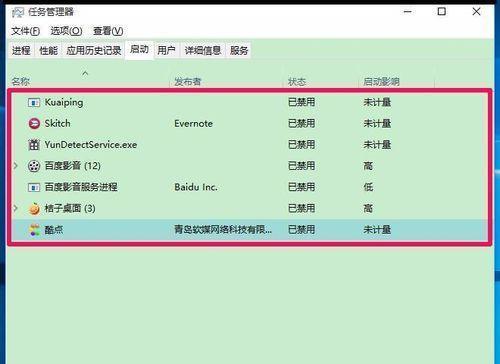Sort by the 状态 column header
This screenshot has height=364, width=500.
point(297,81)
